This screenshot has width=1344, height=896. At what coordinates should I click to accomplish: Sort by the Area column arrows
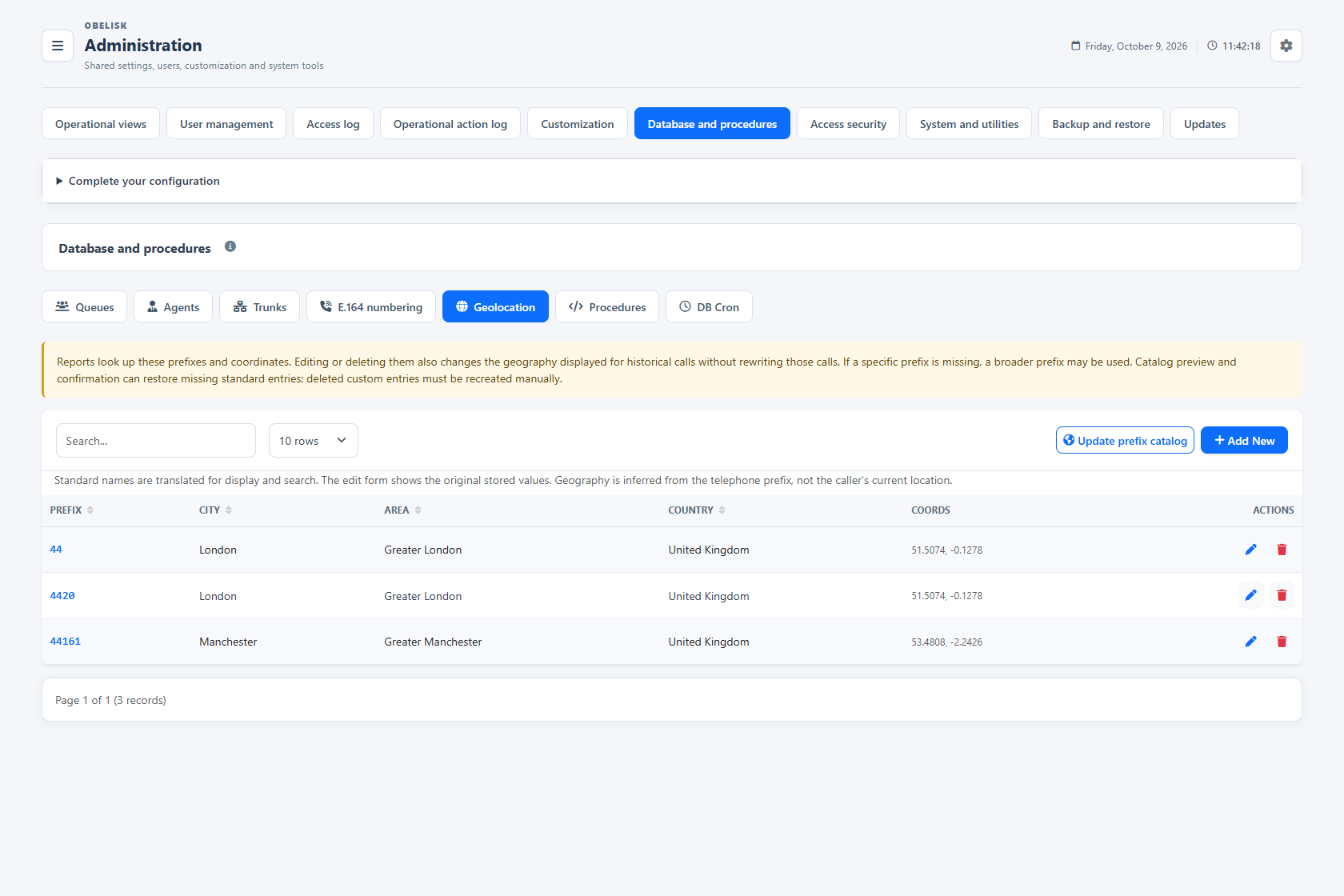click(x=418, y=510)
